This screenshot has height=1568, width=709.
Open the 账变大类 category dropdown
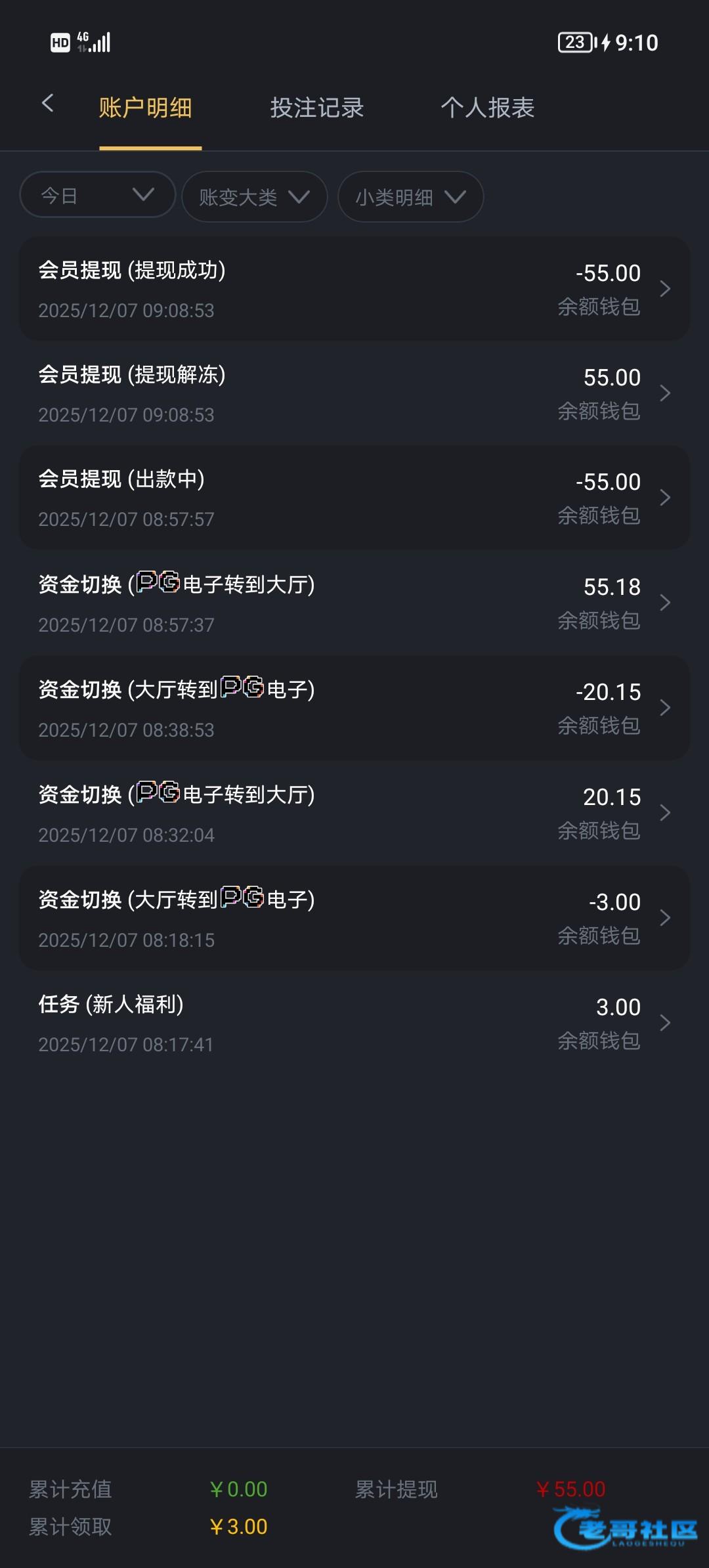click(254, 197)
